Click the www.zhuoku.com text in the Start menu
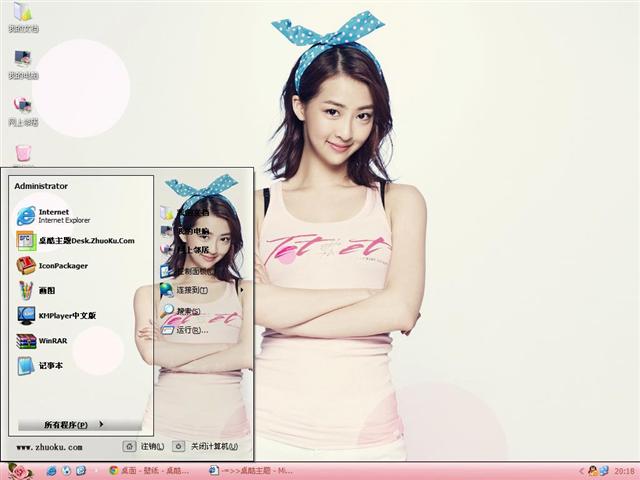 point(49,447)
